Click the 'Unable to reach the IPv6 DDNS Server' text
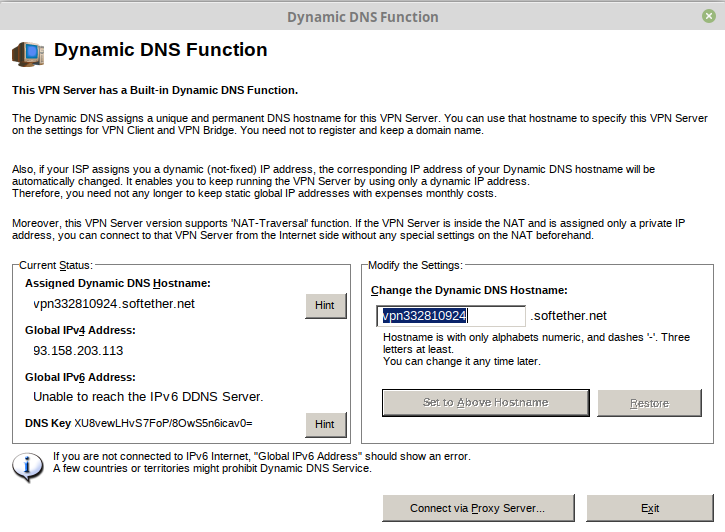 click(148, 397)
